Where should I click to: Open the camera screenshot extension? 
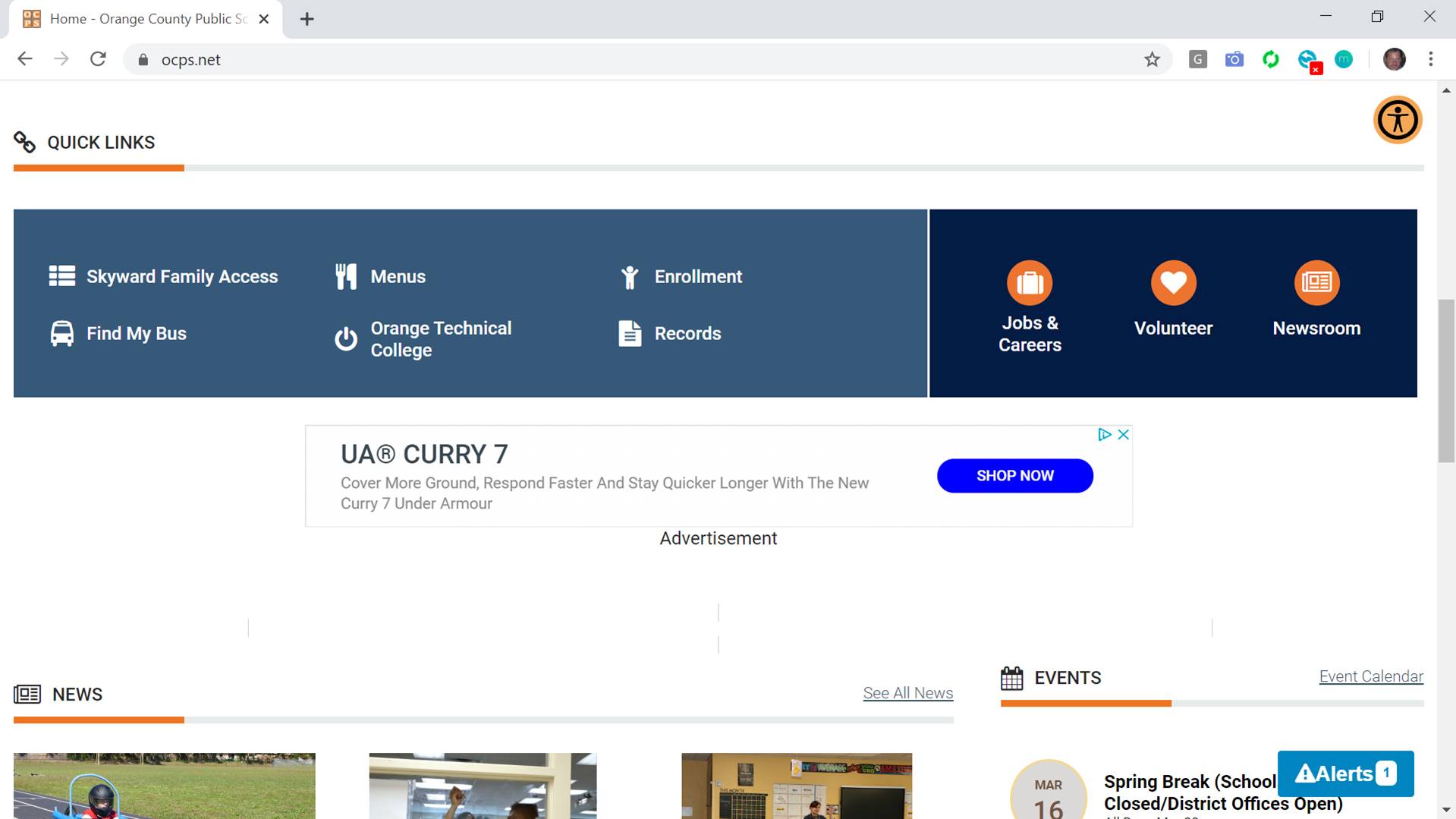click(x=1234, y=59)
